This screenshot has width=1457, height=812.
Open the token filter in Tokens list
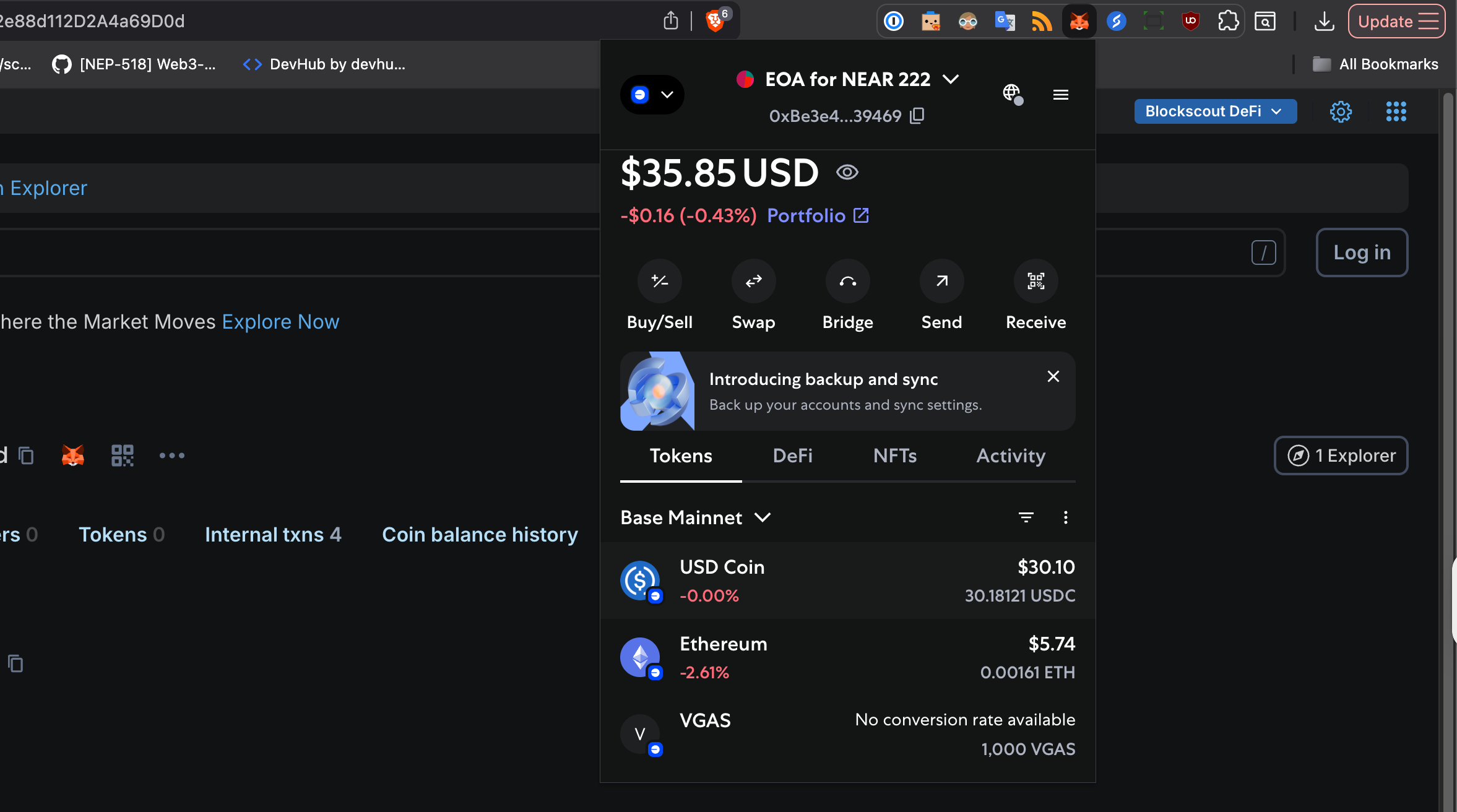1026,517
